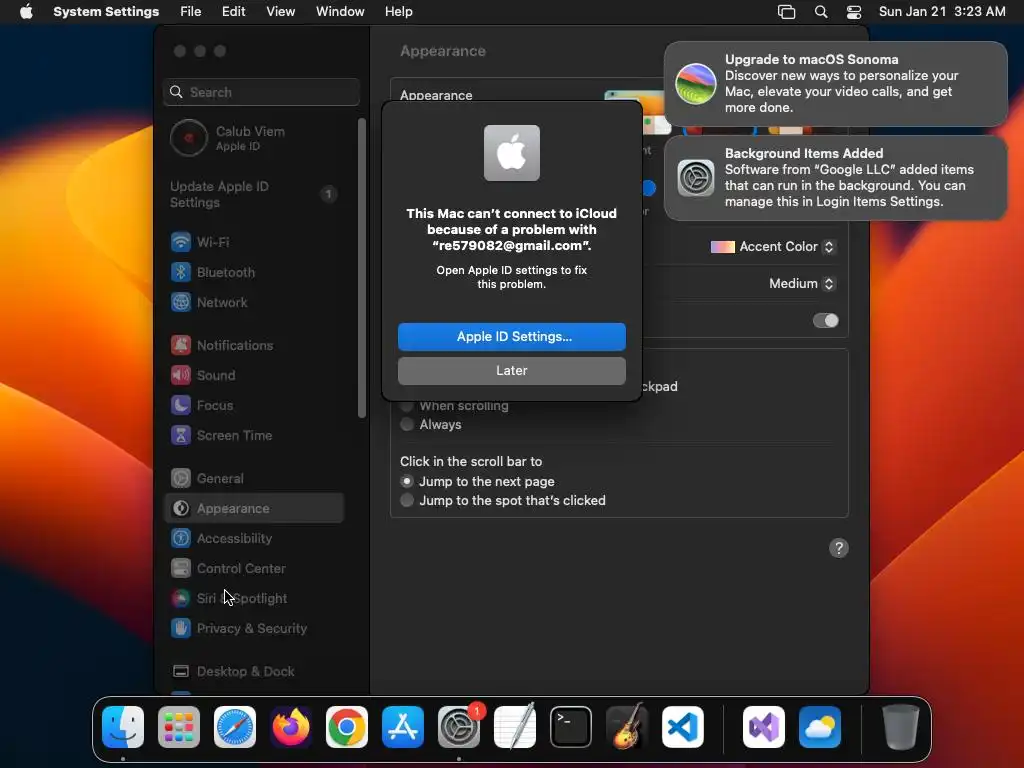This screenshot has width=1024, height=768.
Task: Open the Apple menu
Action: click(26, 12)
